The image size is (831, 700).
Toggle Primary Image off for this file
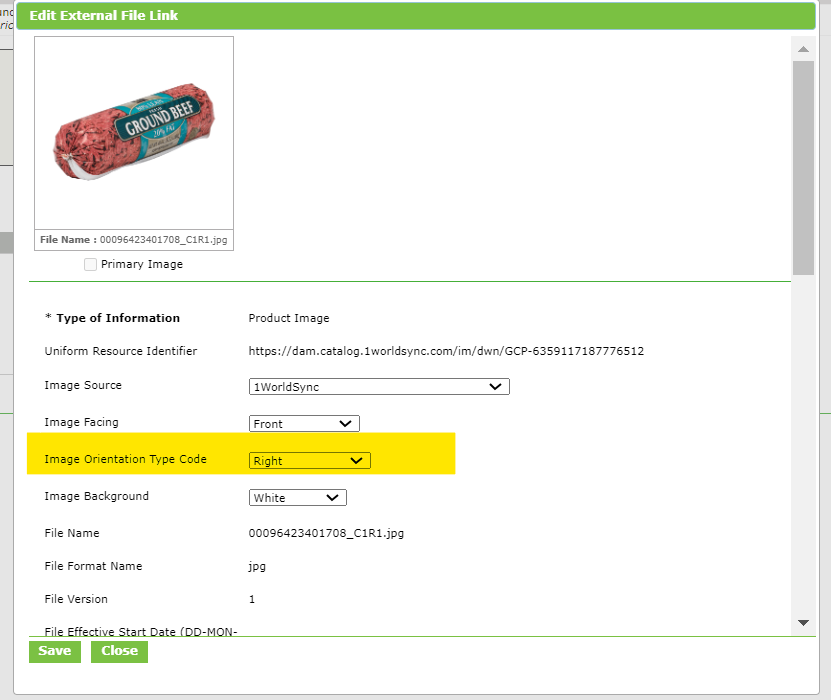[90, 264]
